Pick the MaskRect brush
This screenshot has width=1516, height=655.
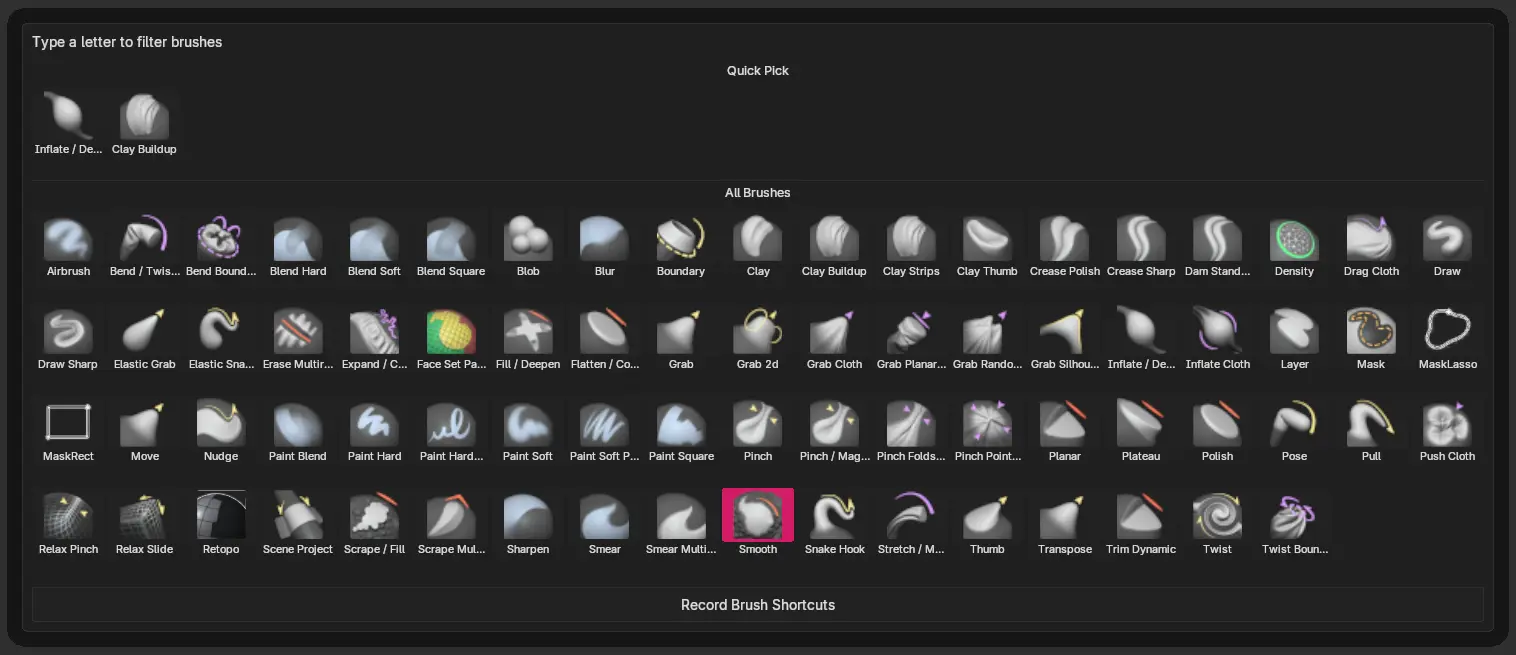pyautogui.click(x=68, y=431)
